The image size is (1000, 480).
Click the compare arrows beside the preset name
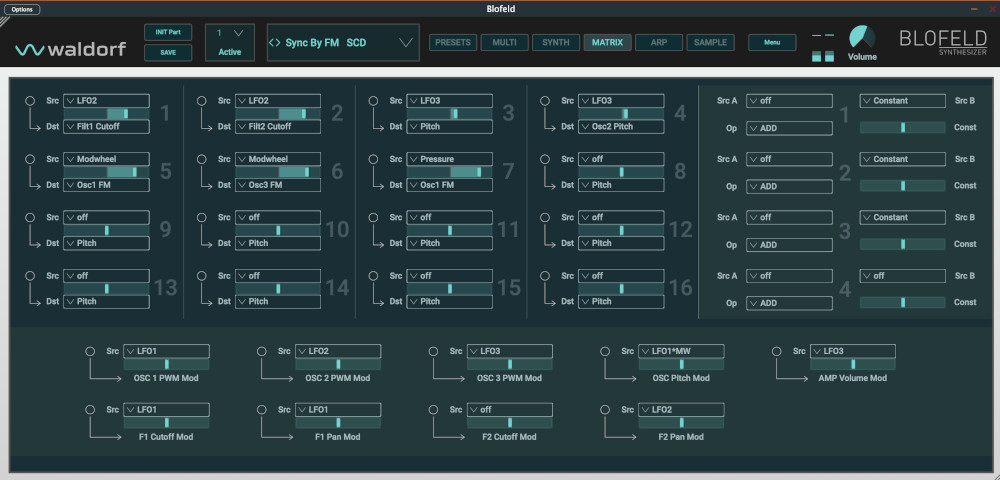point(275,43)
